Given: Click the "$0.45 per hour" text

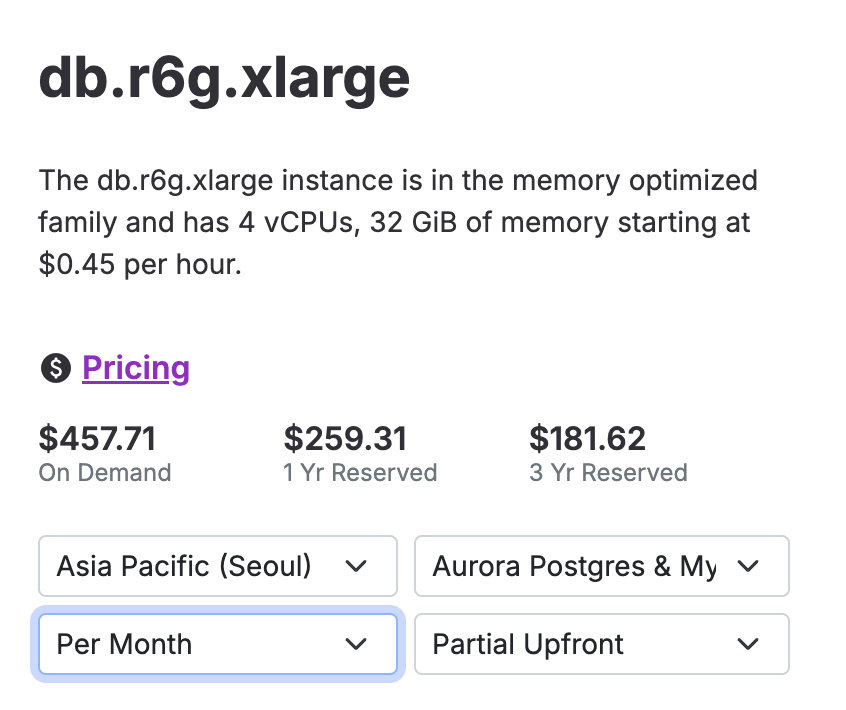Looking at the screenshot, I should pos(140,266).
